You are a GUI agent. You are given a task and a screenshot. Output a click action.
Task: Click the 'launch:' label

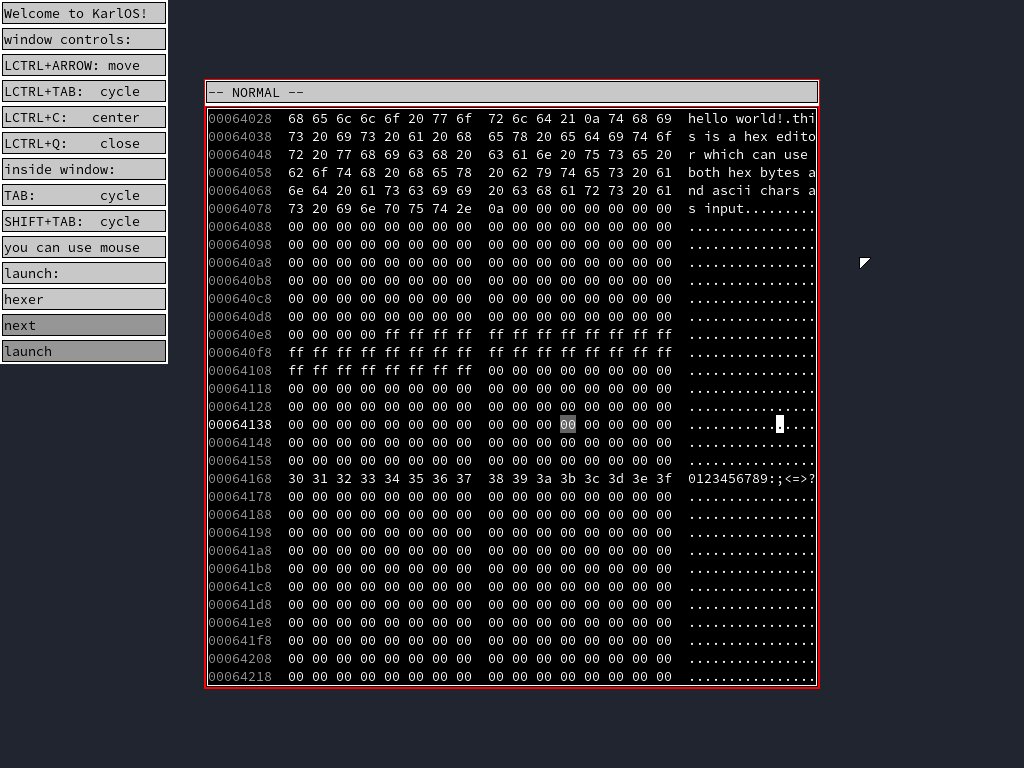click(84, 273)
